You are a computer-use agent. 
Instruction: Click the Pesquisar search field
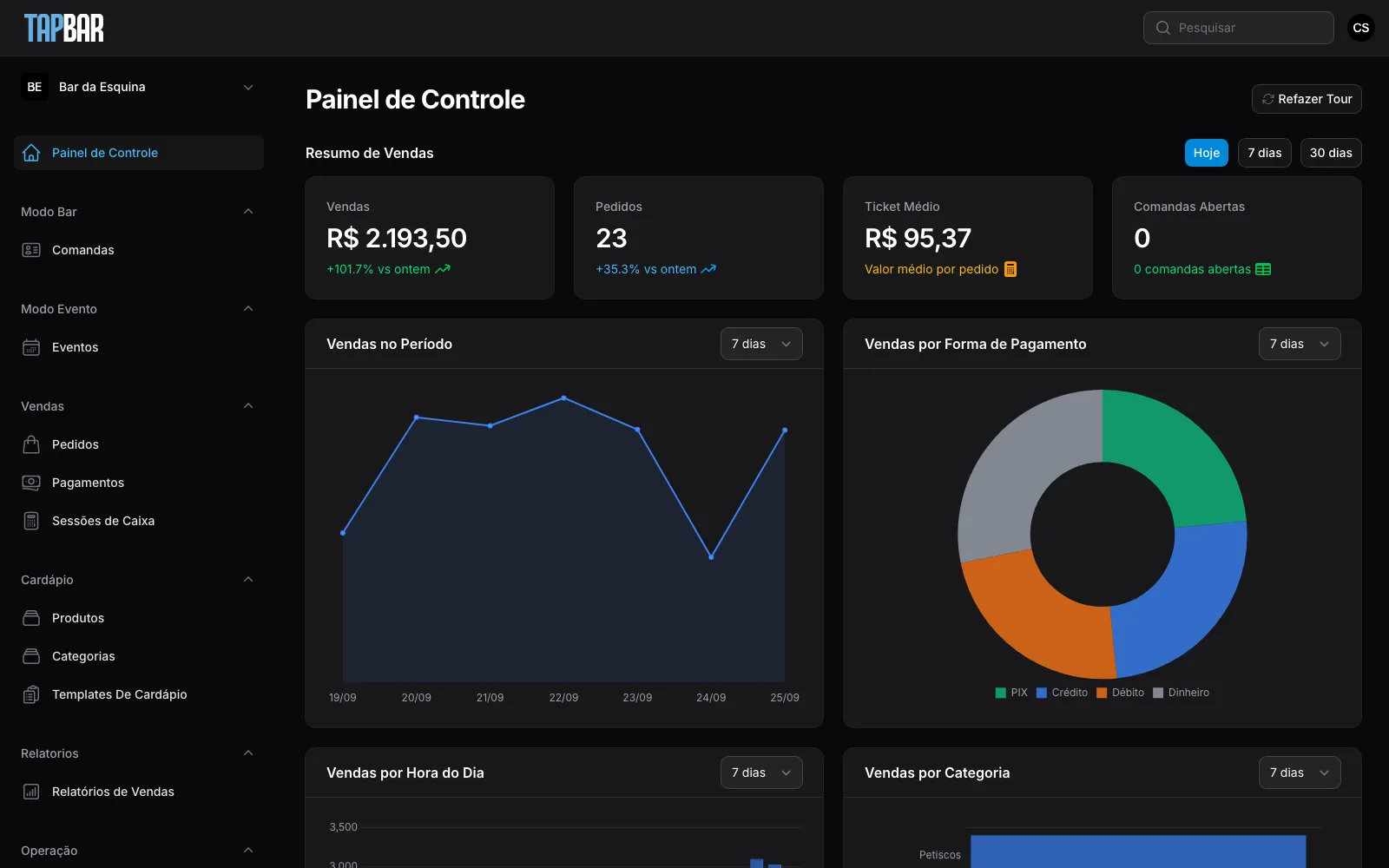[x=1239, y=28]
